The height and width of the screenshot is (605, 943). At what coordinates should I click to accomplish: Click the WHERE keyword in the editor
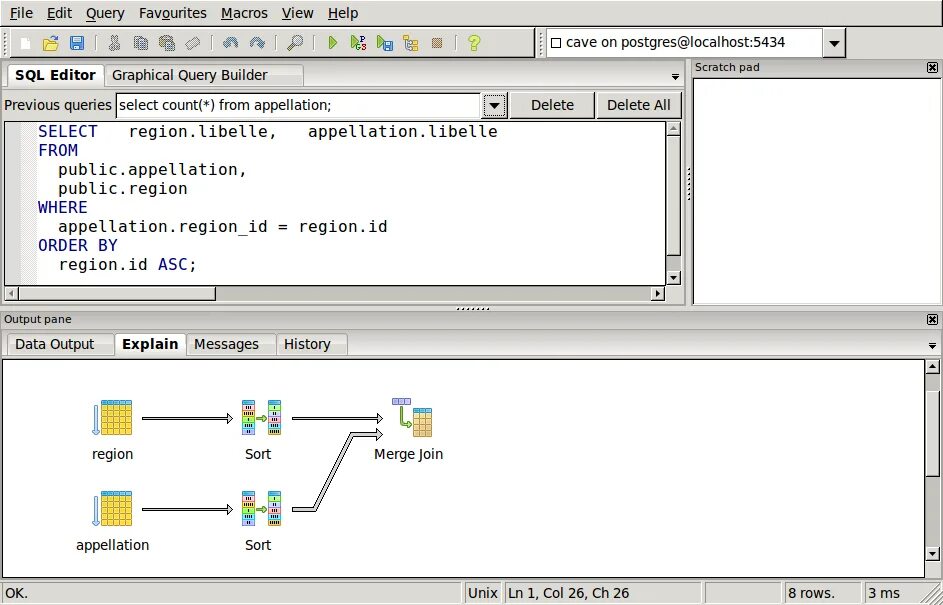pyautogui.click(x=63, y=207)
